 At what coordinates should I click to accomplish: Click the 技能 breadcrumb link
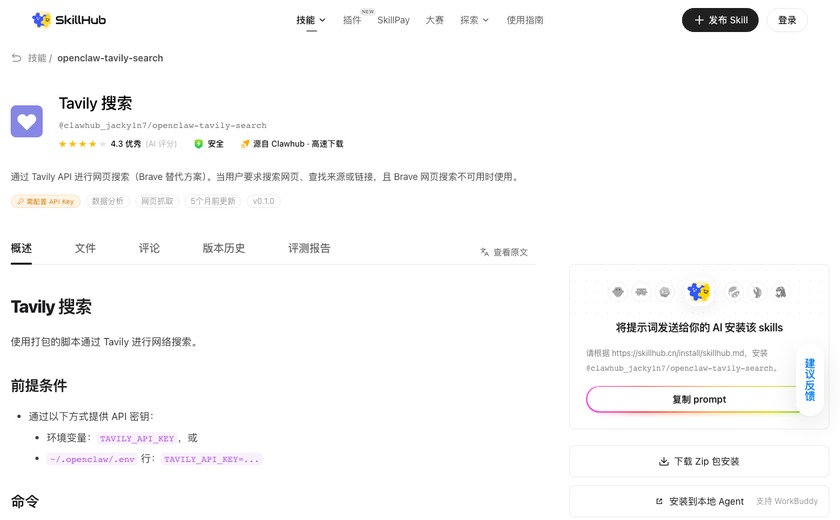point(37,58)
